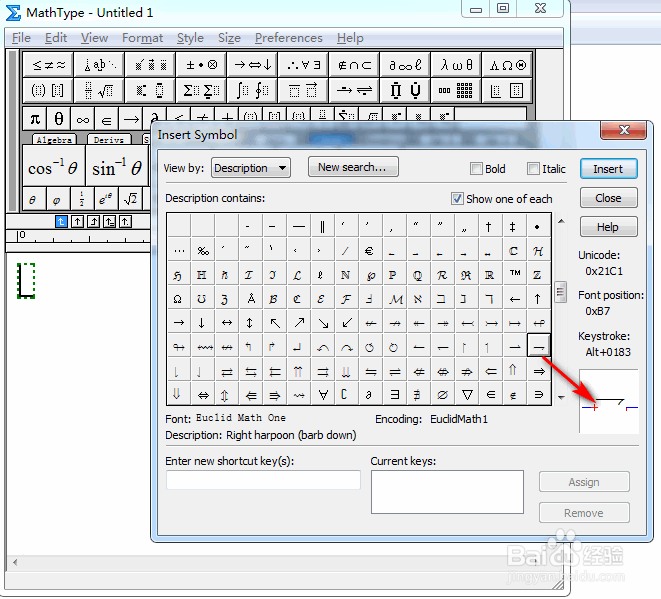The height and width of the screenshot is (599, 661).
Task: Open the summation templates palette
Action: 201,90
